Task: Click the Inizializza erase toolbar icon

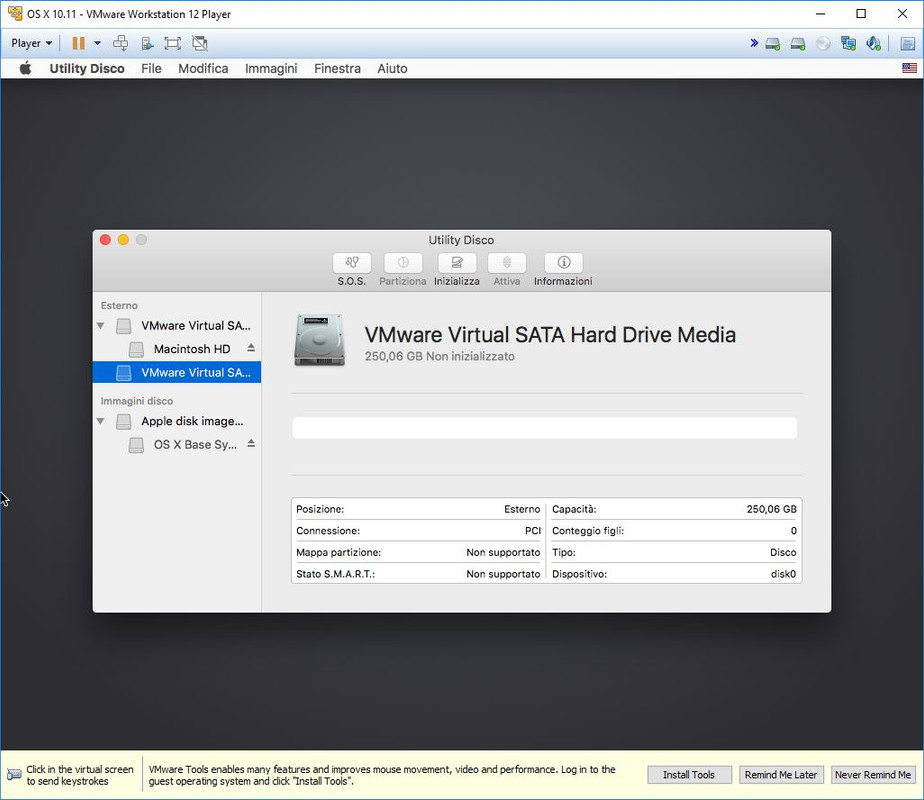Action: (457, 263)
